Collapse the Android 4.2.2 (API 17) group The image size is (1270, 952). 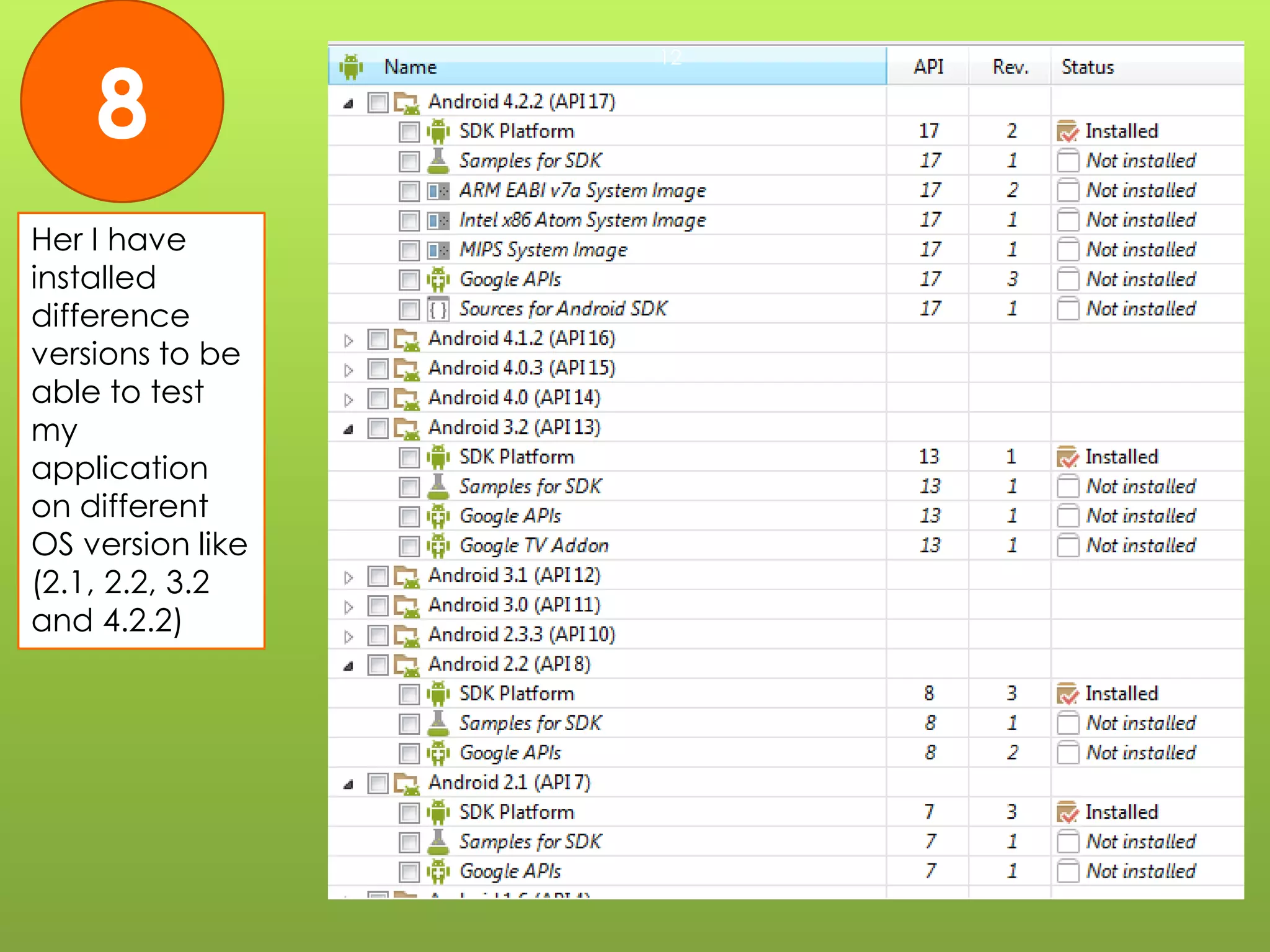[349, 104]
